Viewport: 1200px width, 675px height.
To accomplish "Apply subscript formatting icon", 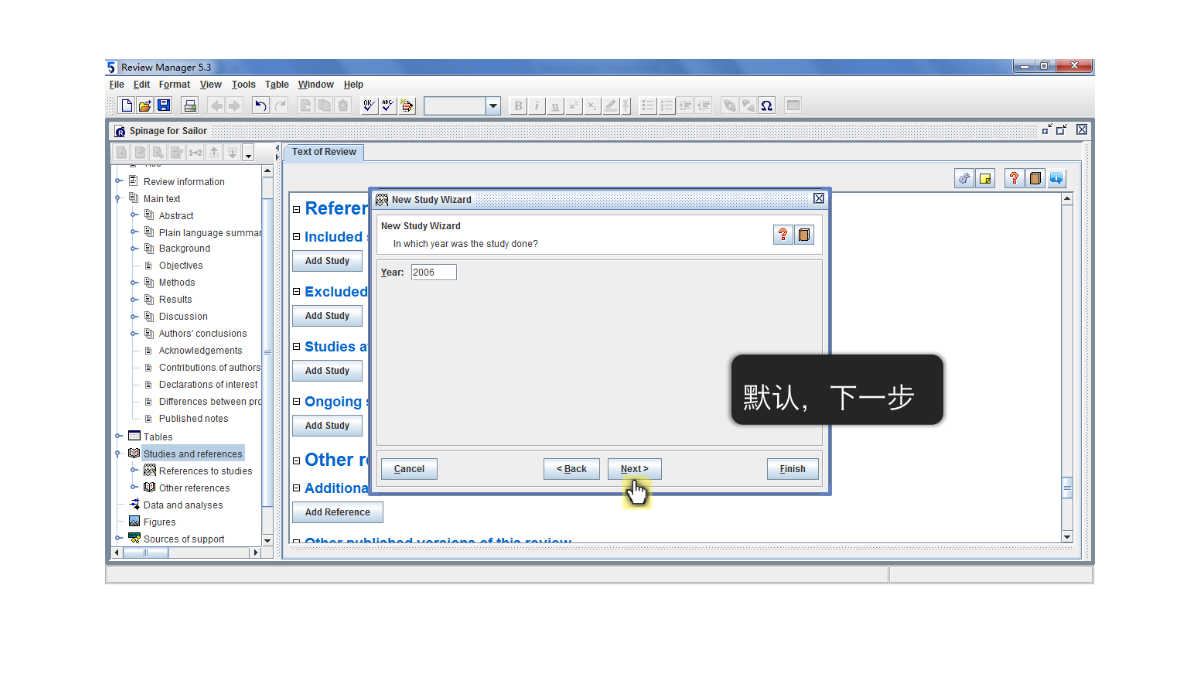I will click(592, 105).
